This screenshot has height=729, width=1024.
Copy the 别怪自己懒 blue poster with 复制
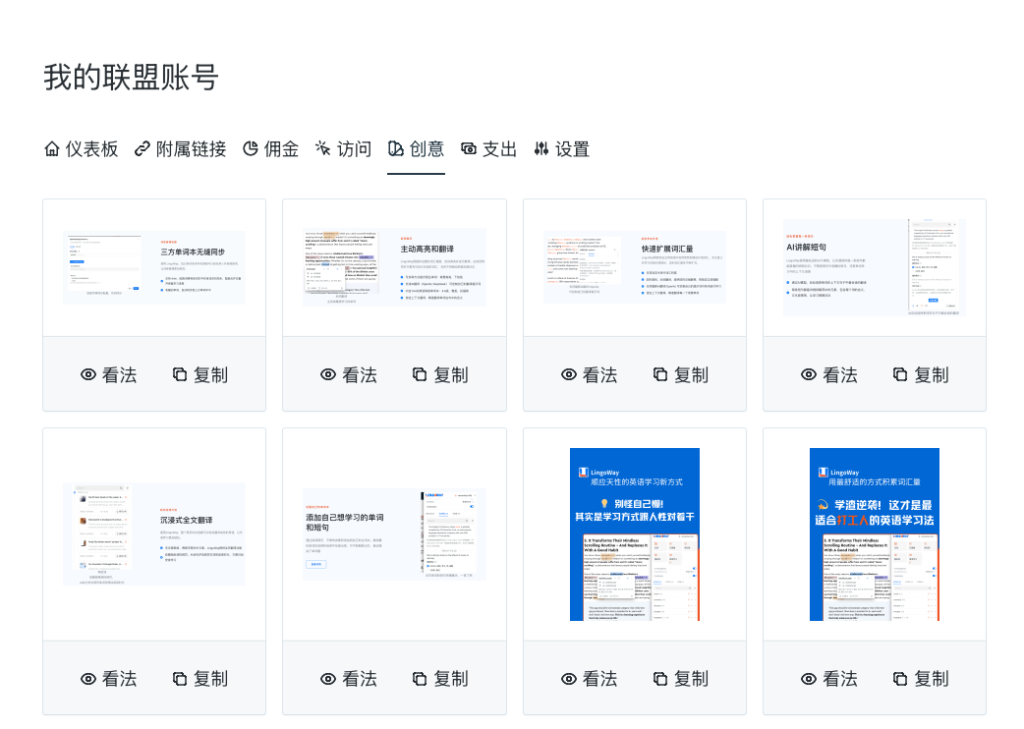[x=680, y=679]
